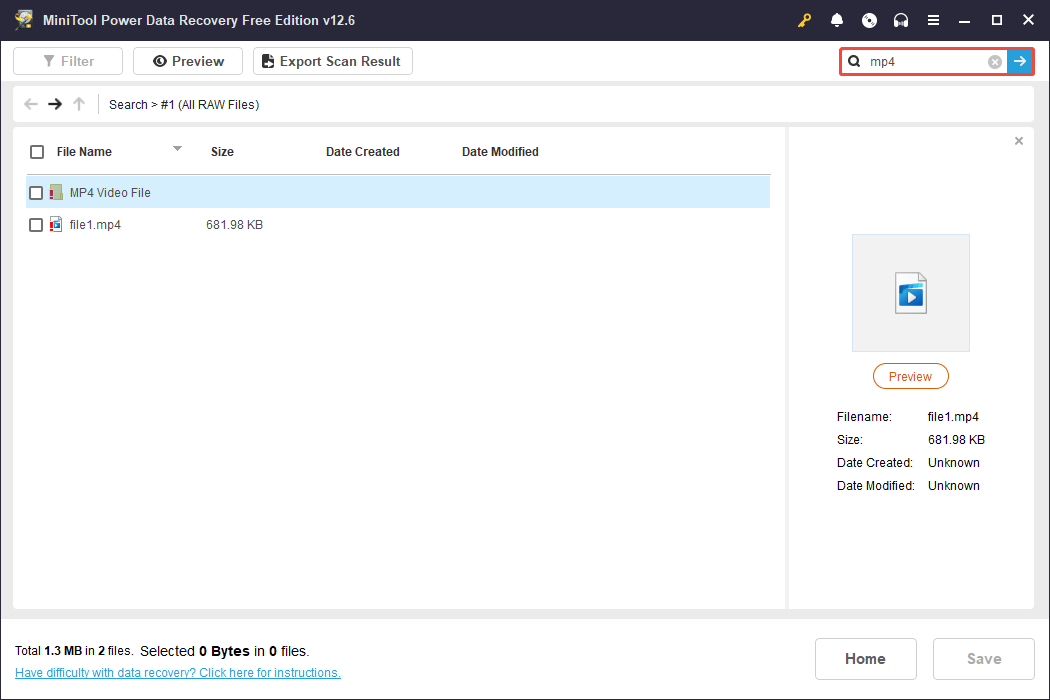
Task: Close the preview panel with its X
Action: pyautogui.click(x=1018, y=140)
